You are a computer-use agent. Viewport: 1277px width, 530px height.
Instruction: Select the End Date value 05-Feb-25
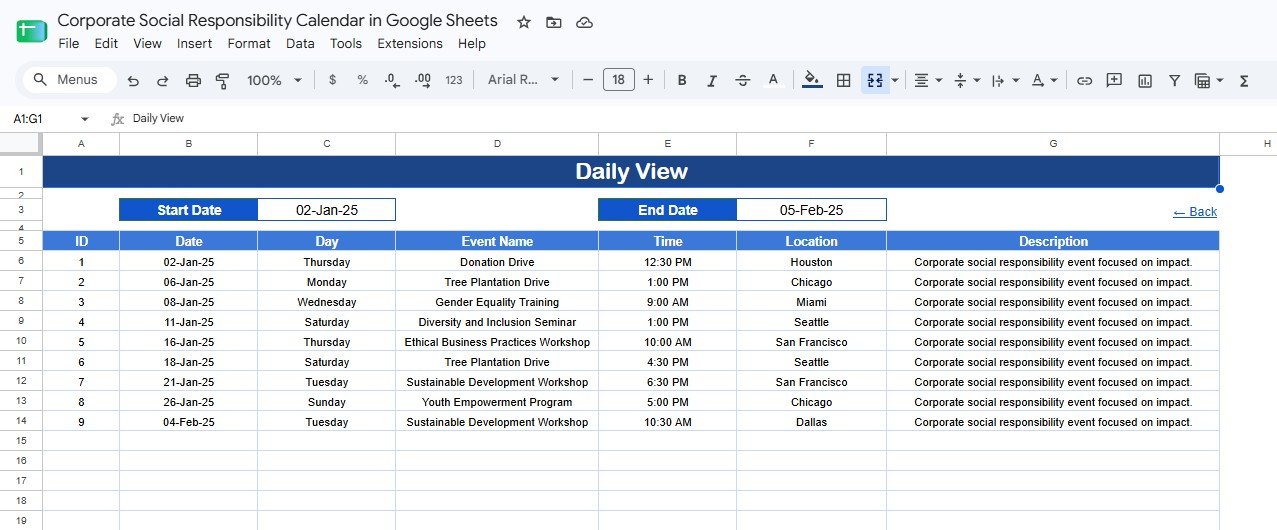point(811,210)
